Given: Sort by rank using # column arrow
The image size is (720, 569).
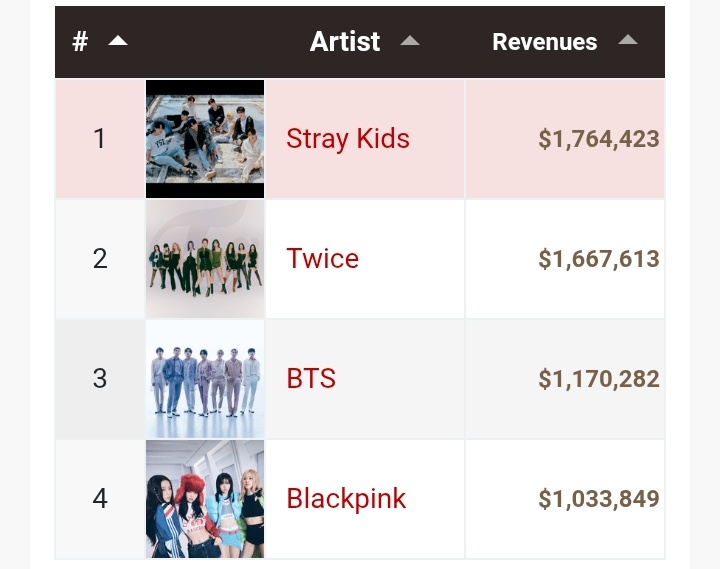Looking at the screenshot, I should coord(118,41).
